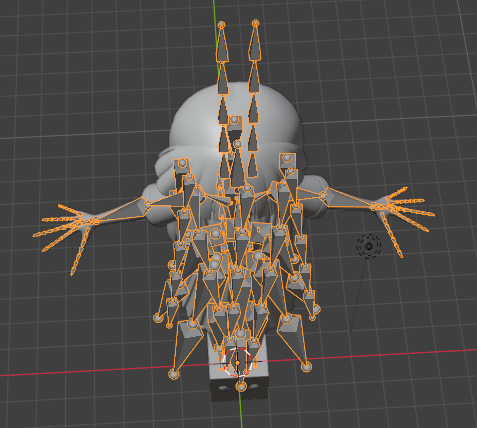
Task: Select the point light object in viewport
Action: coord(368,246)
